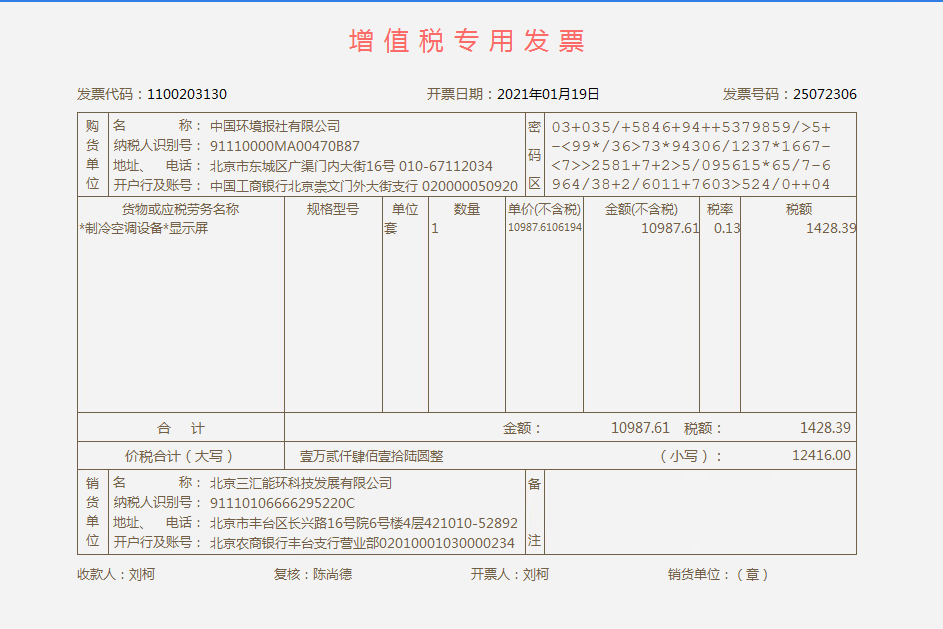This screenshot has width=943, height=629.
Task: Select invoice number 25072306
Action: click(x=825, y=94)
